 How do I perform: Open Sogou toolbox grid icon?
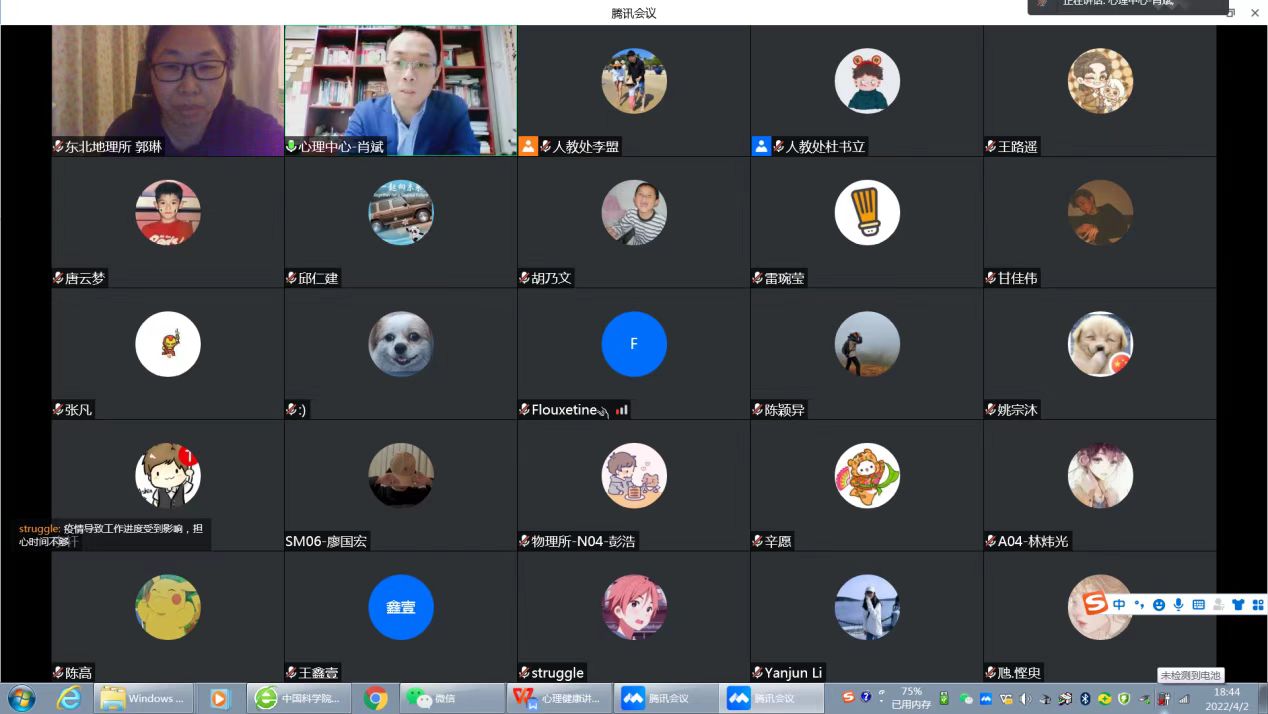pos(1258,605)
